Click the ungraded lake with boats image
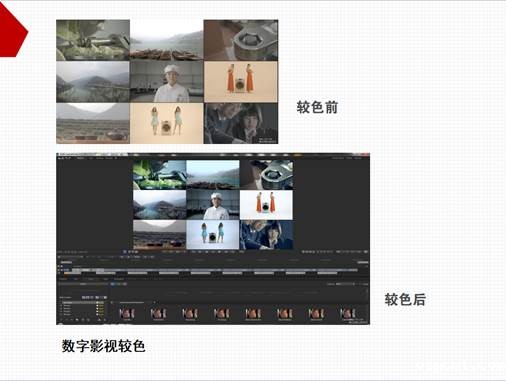The height and width of the screenshot is (381, 506). [166, 40]
